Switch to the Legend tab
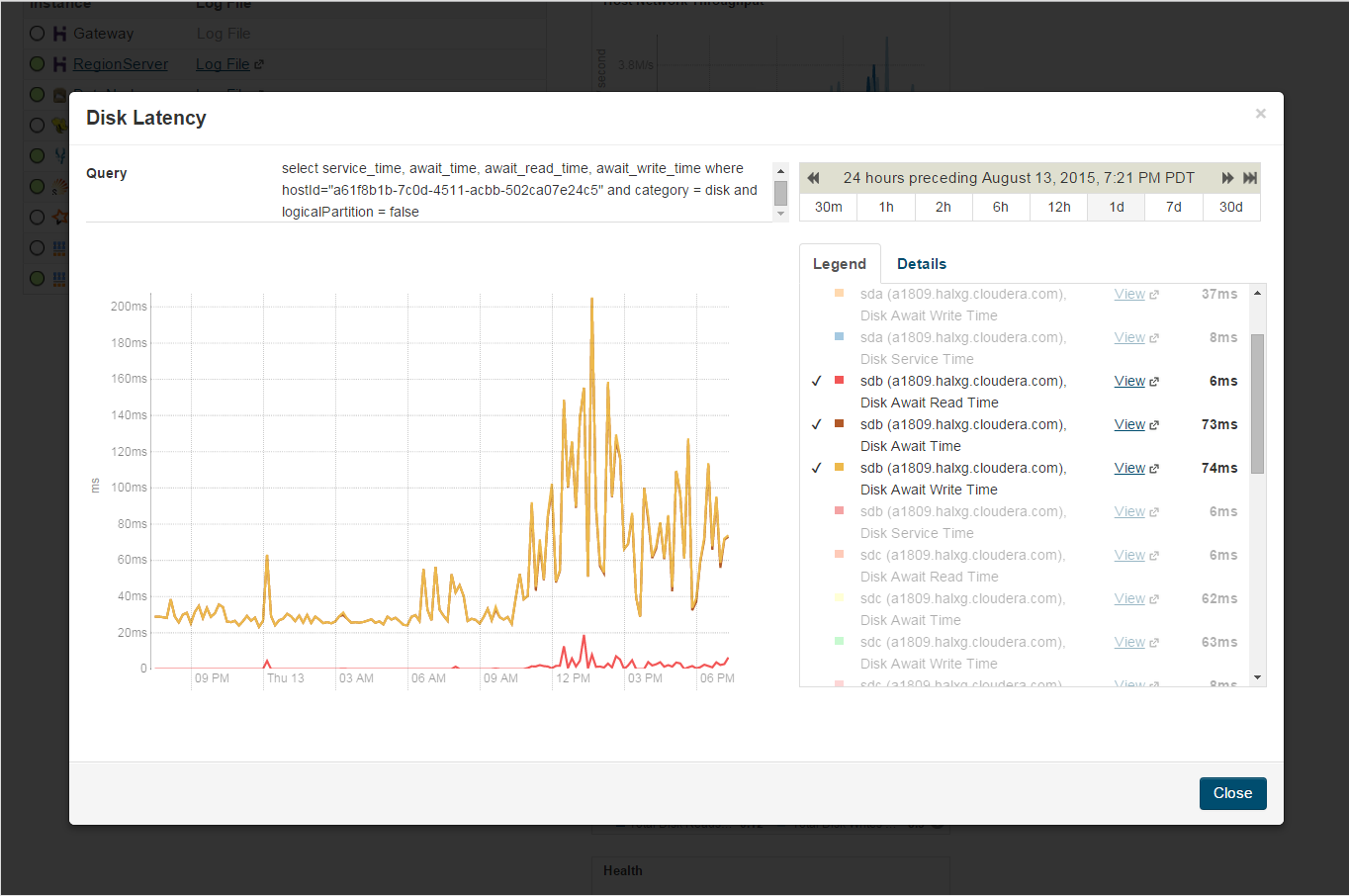The width and height of the screenshot is (1349, 896). [x=840, y=264]
